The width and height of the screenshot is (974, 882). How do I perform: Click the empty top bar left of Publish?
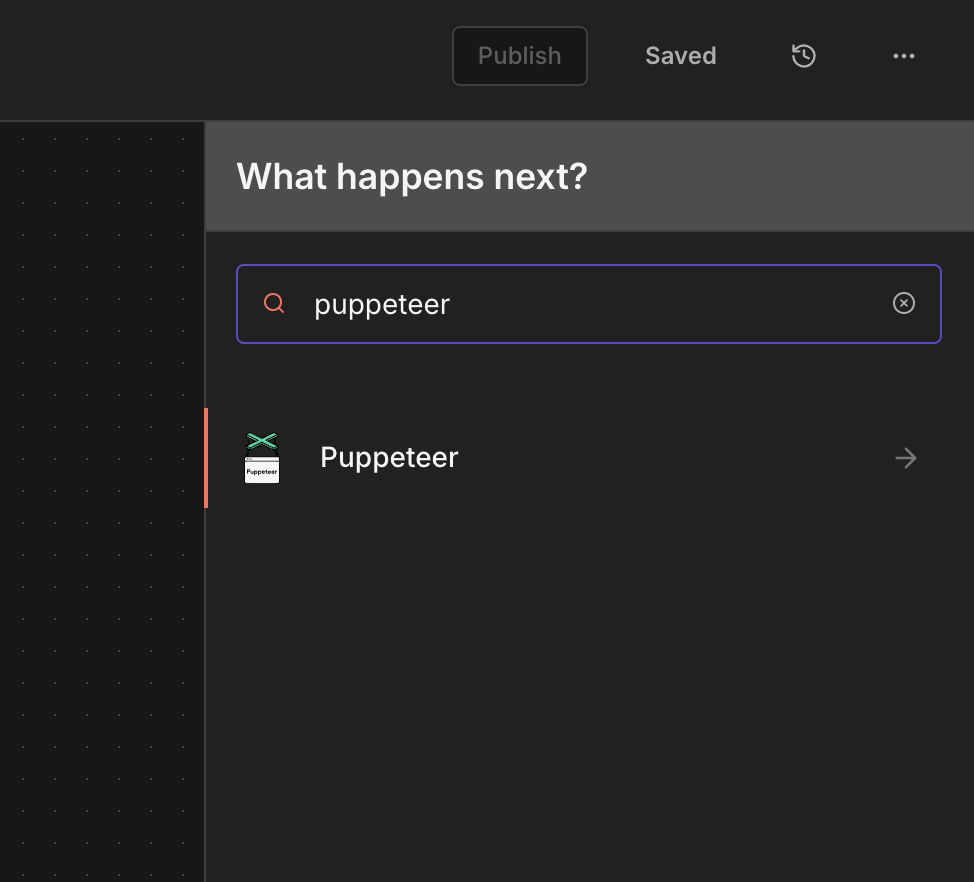[x=220, y=56]
